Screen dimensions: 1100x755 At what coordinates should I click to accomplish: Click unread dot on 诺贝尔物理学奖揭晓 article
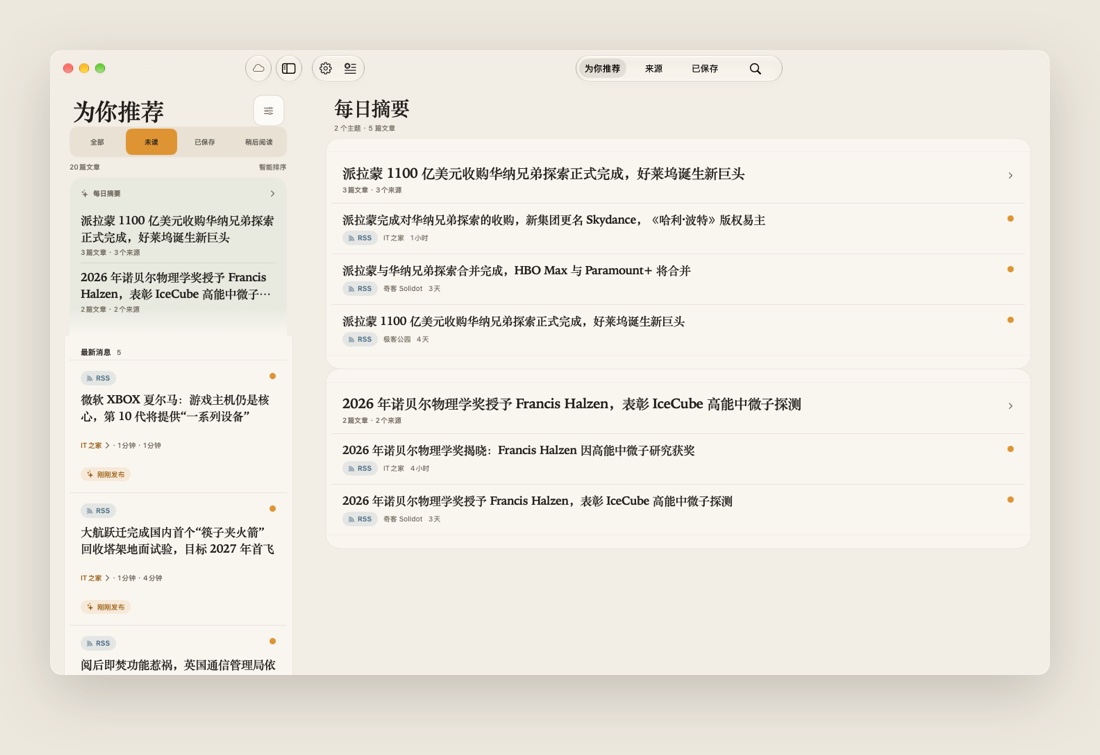click(1010, 448)
